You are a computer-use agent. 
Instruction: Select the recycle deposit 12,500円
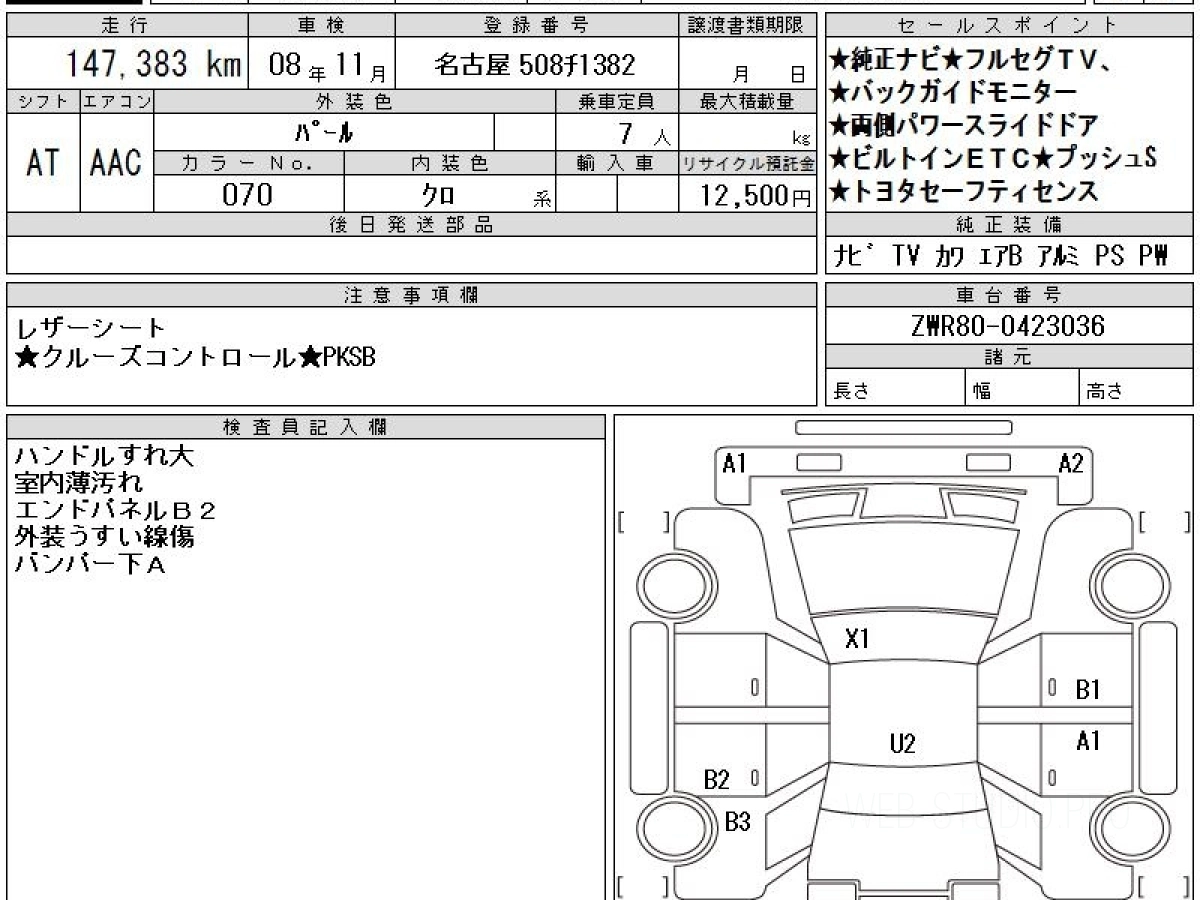pyautogui.click(x=755, y=195)
